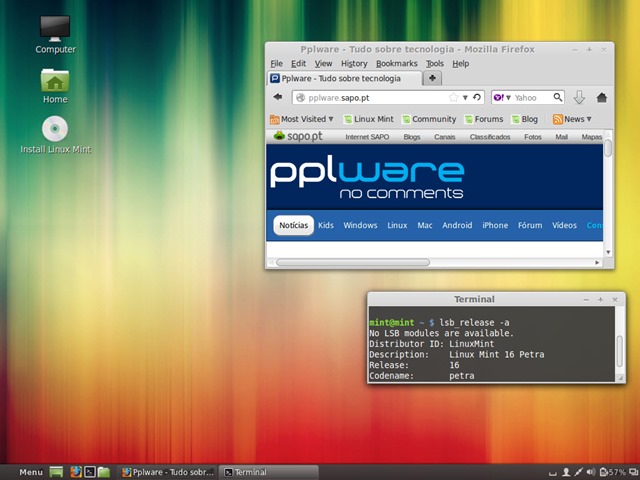Open the Help menu in Firefox
The height and width of the screenshot is (480, 640).
pos(460,64)
